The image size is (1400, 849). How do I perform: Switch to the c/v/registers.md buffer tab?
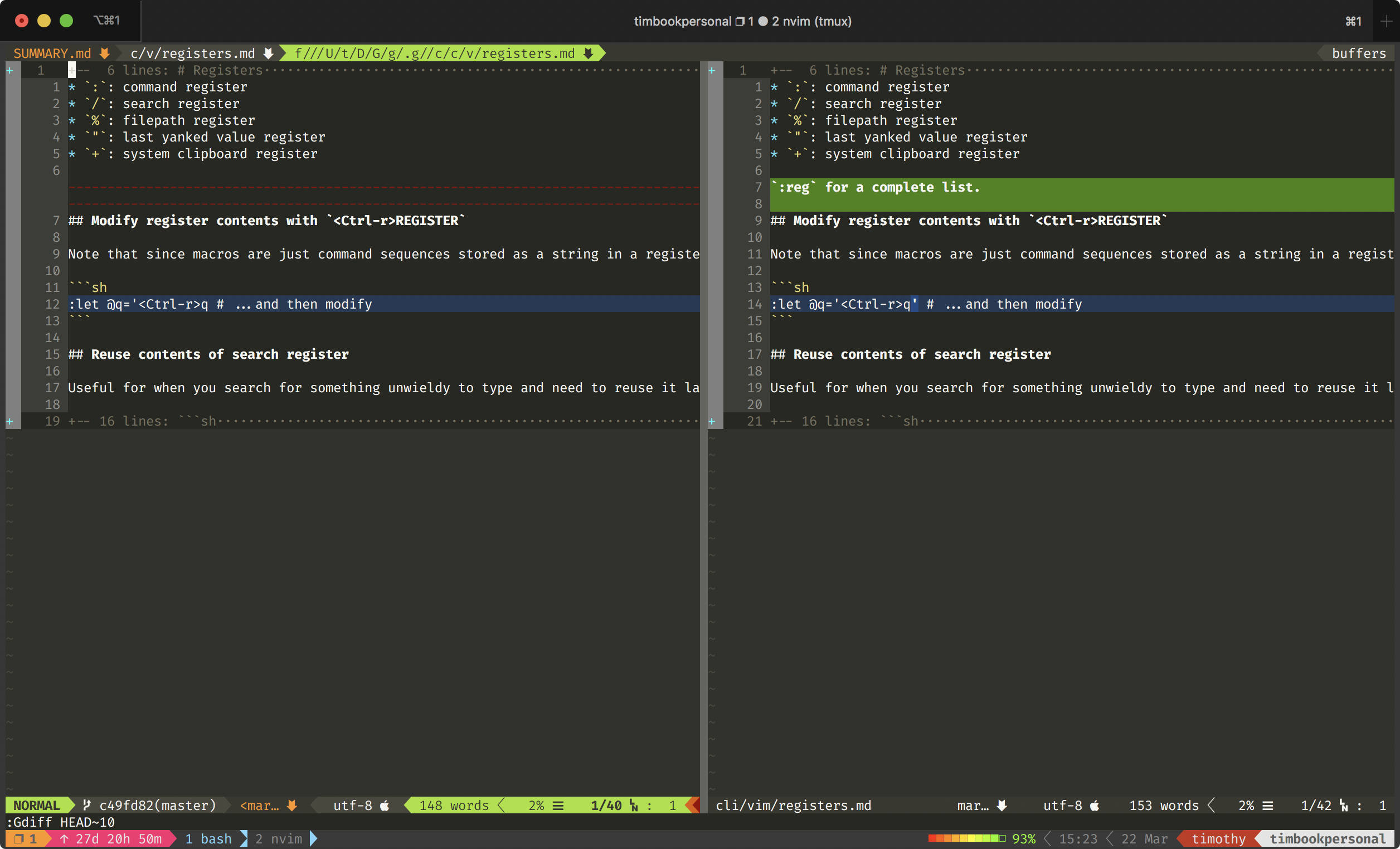(193, 53)
